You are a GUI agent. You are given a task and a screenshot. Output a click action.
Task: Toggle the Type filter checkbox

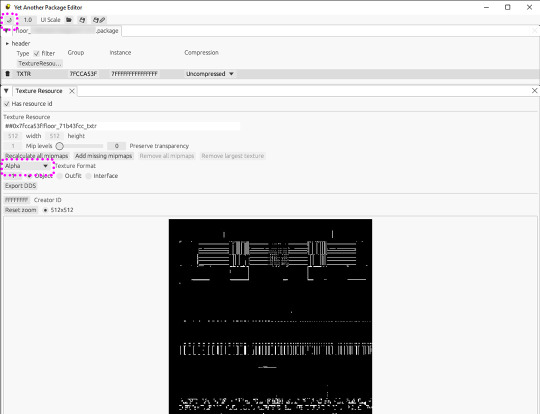tap(37, 53)
